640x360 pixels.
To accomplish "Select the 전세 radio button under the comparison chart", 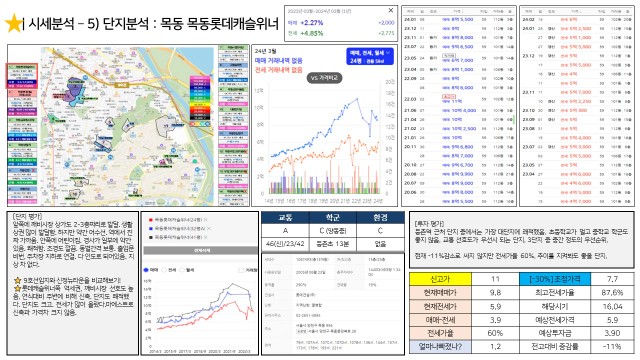I will click(x=164, y=270).
